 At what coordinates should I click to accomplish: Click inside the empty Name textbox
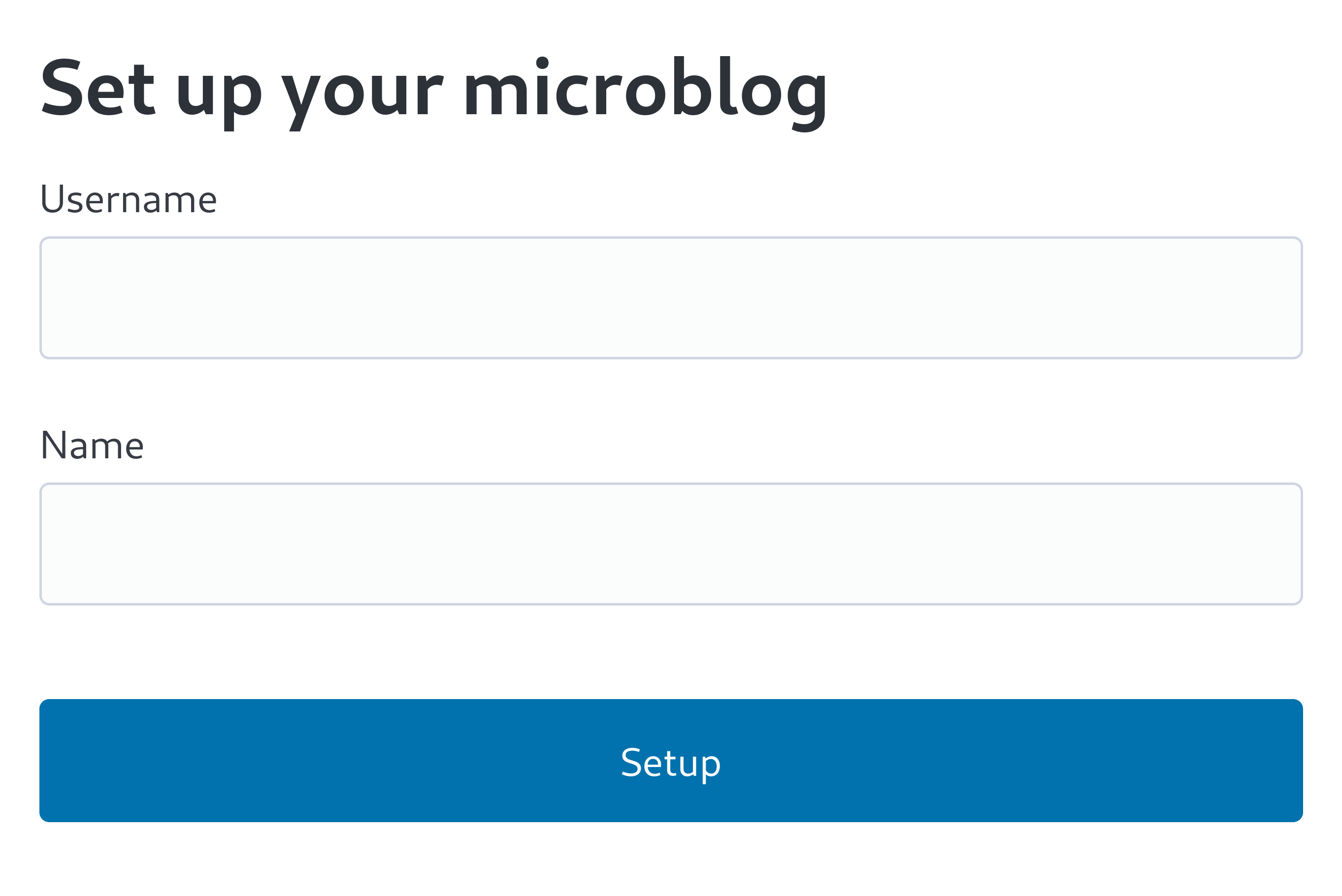coord(671,544)
